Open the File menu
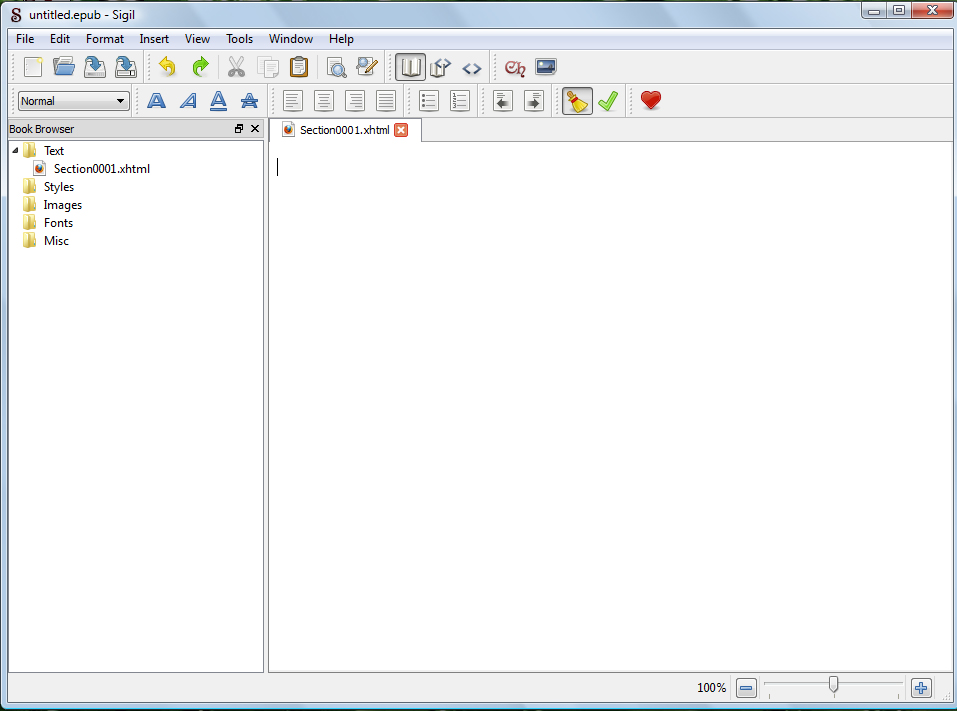This screenshot has width=957, height=711. [x=25, y=38]
